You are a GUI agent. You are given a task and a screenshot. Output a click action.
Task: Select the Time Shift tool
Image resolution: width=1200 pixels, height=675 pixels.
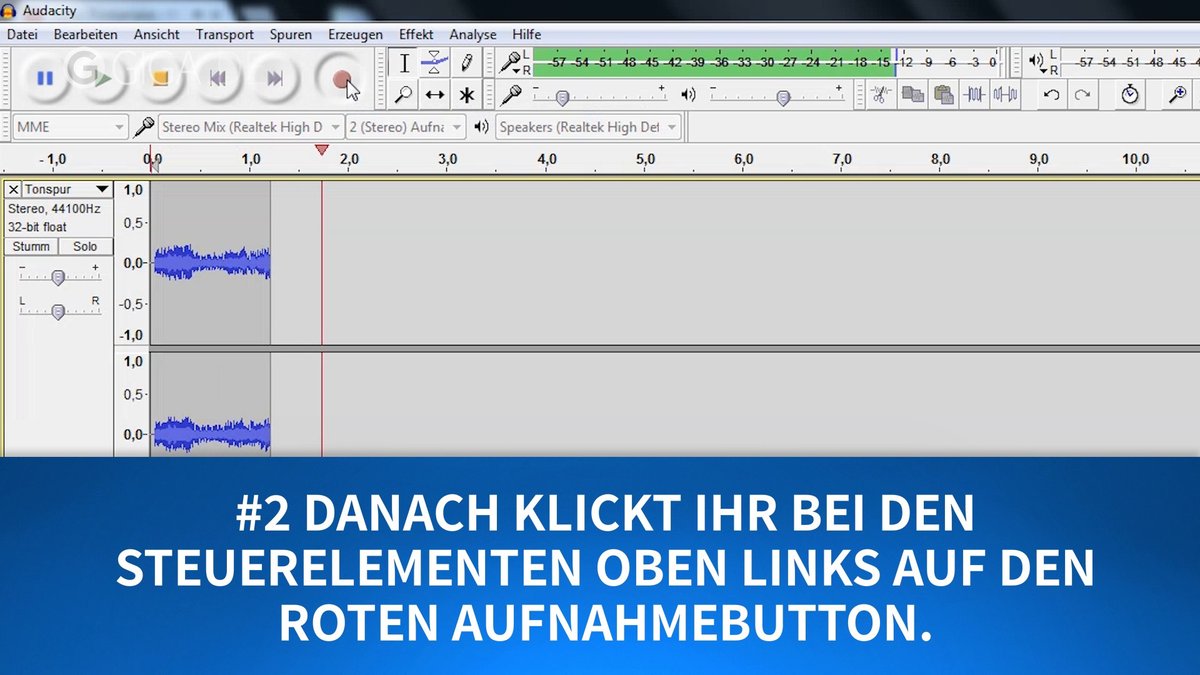[434, 94]
